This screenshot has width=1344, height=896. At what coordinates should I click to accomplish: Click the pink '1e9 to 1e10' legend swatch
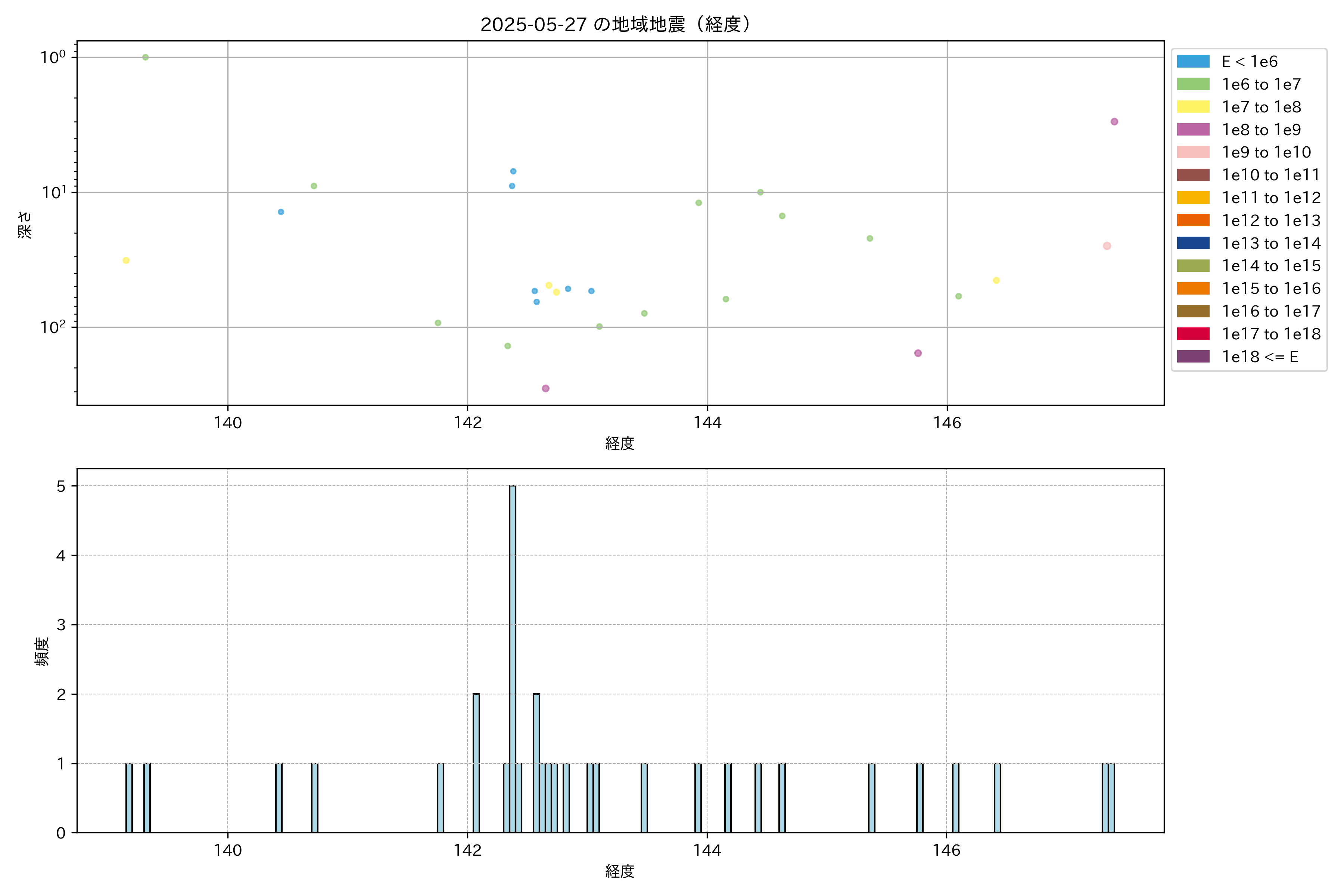point(1192,152)
